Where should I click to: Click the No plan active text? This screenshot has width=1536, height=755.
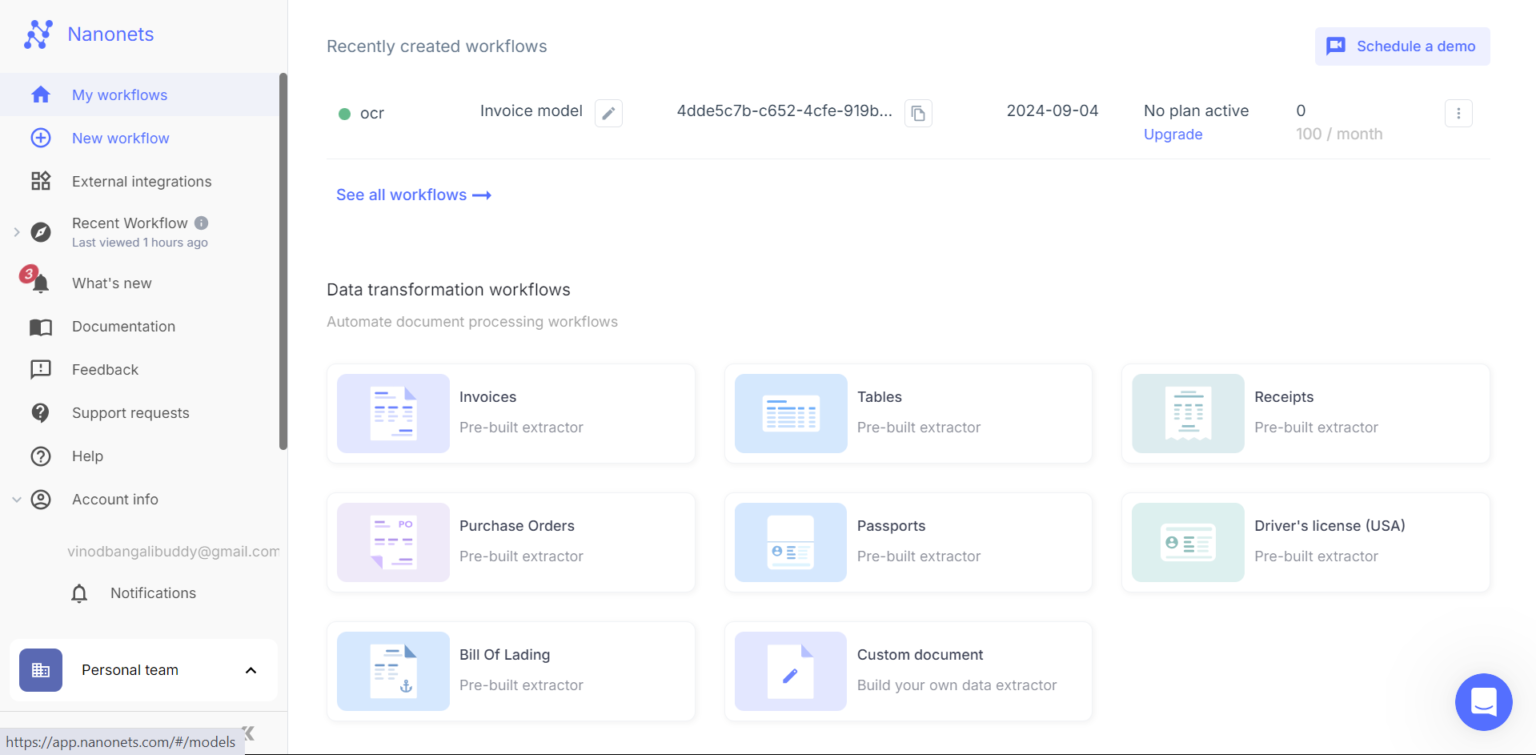click(1196, 111)
